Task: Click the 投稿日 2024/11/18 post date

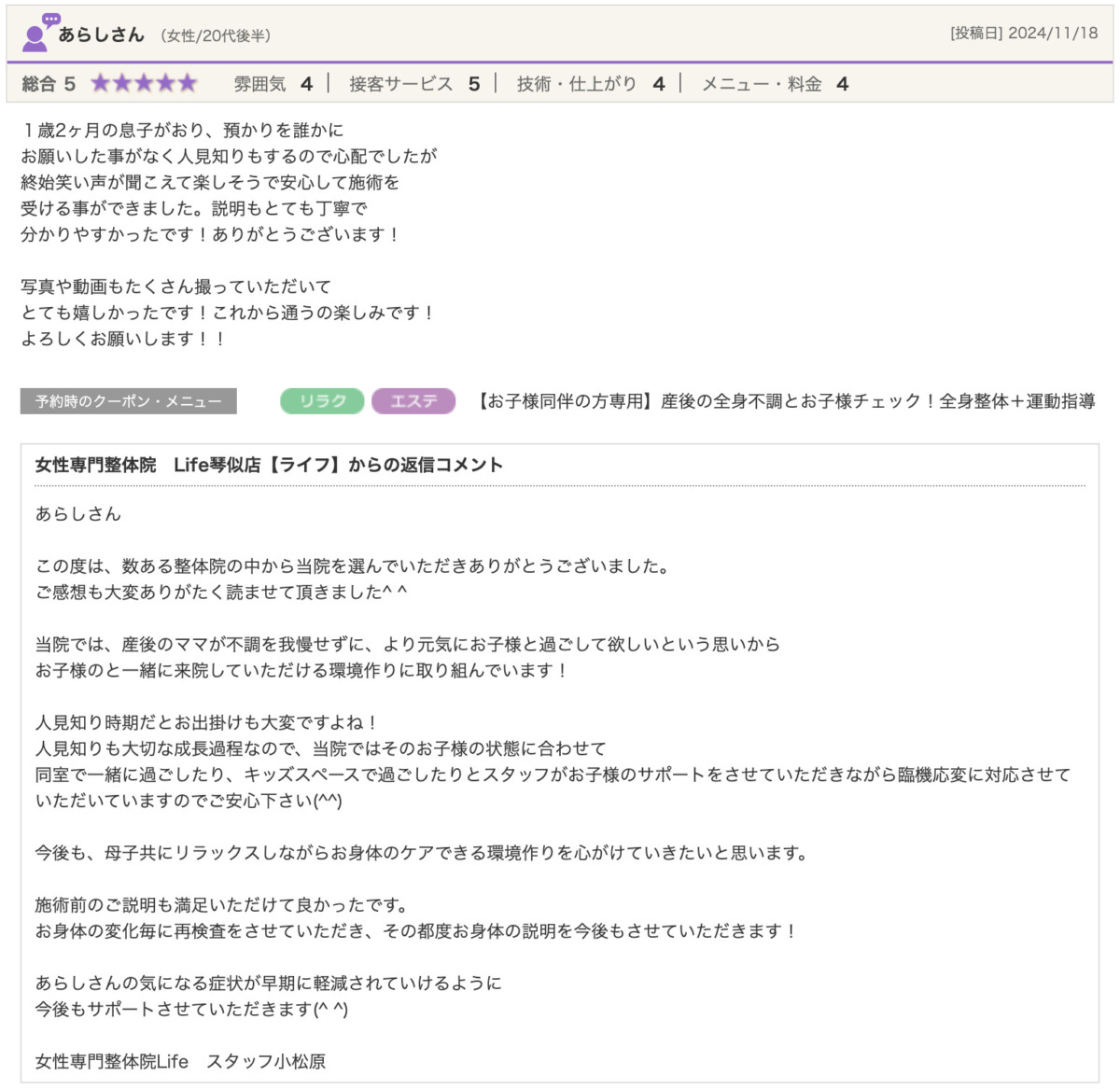Action: coord(1024,34)
